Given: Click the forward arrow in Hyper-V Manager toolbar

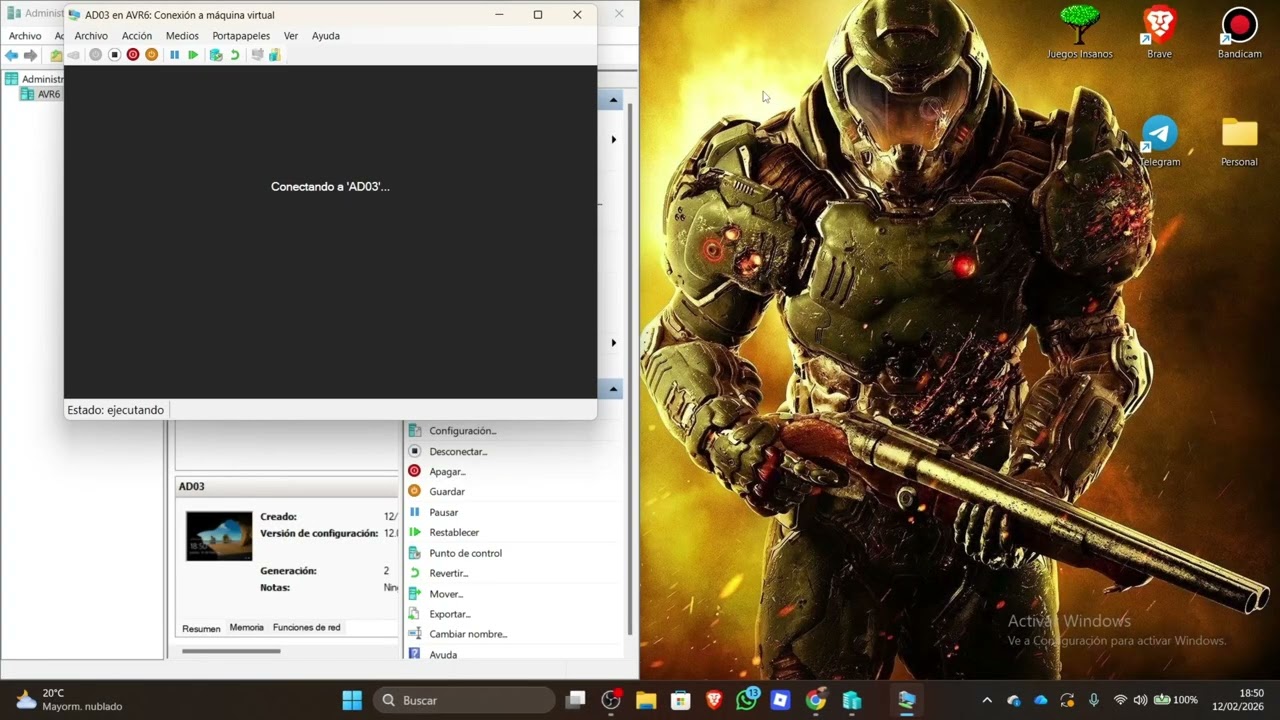Looking at the screenshot, I should (31, 55).
